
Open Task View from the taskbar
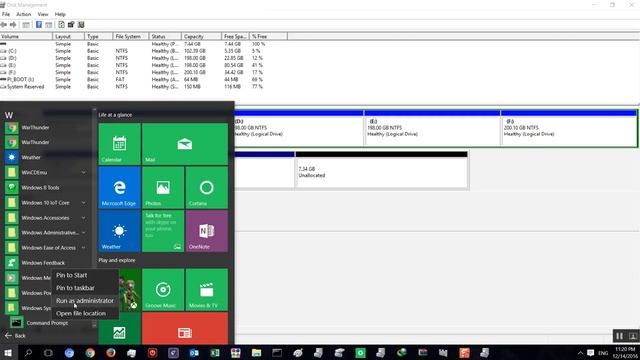(48, 353)
